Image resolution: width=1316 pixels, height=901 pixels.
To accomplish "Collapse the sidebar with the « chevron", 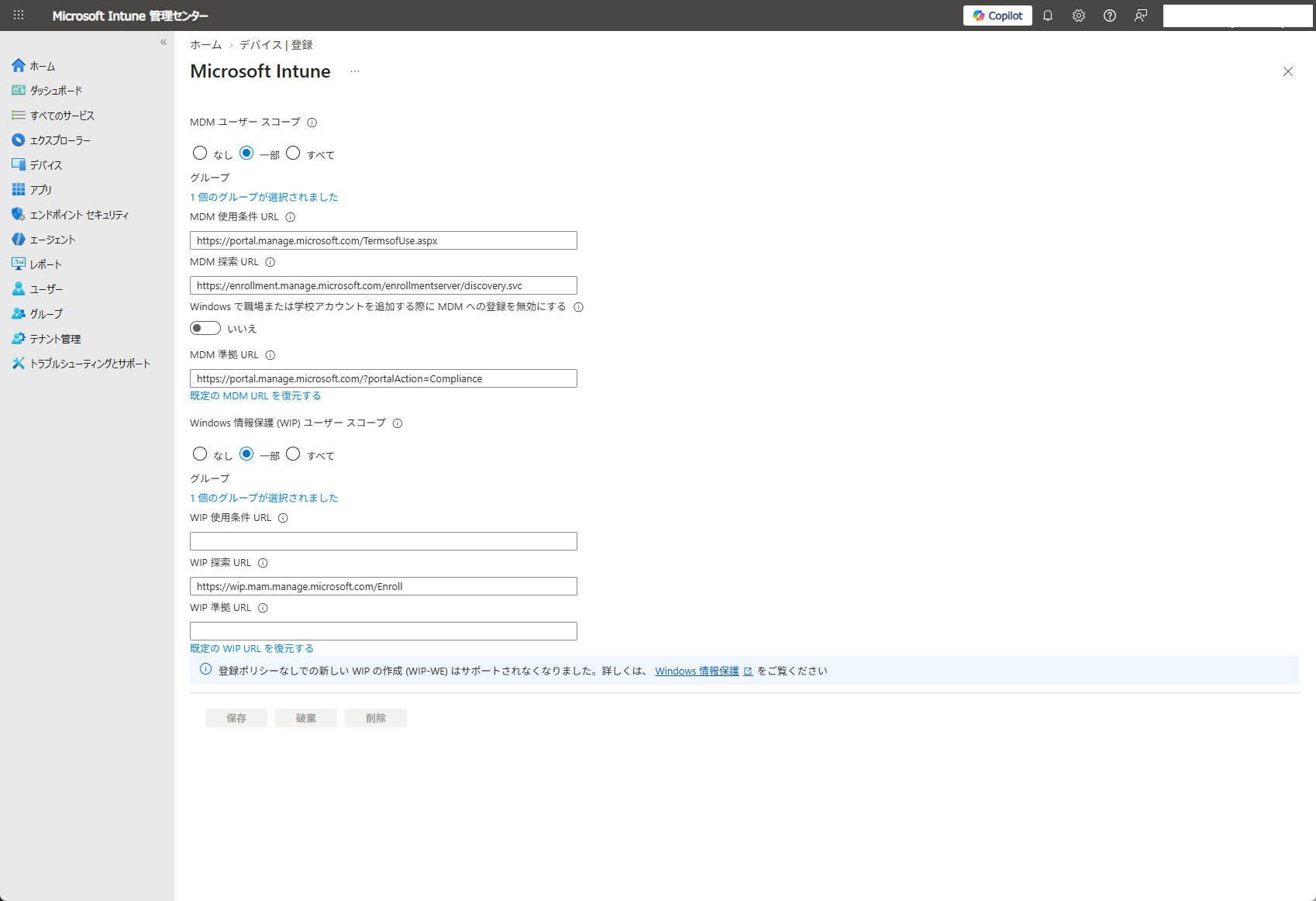I will tap(163, 43).
